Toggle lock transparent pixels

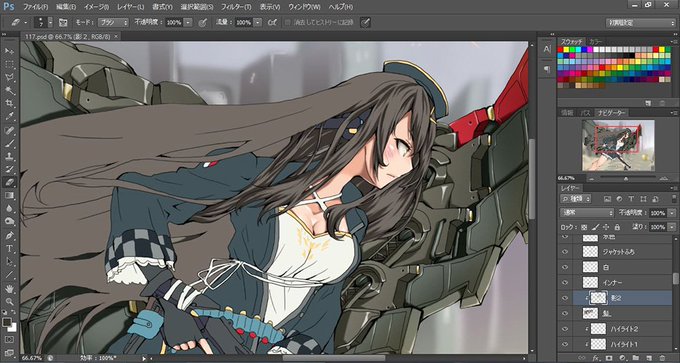584,227
